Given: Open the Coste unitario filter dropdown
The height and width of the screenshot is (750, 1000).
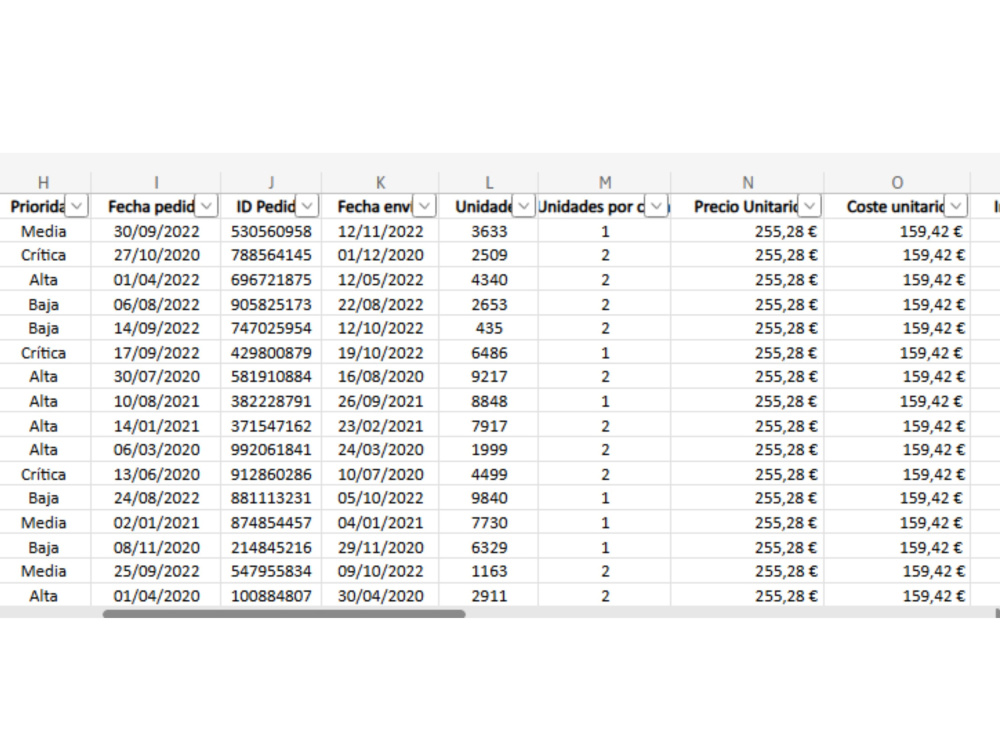Looking at the screenshot, I should 955,206.
